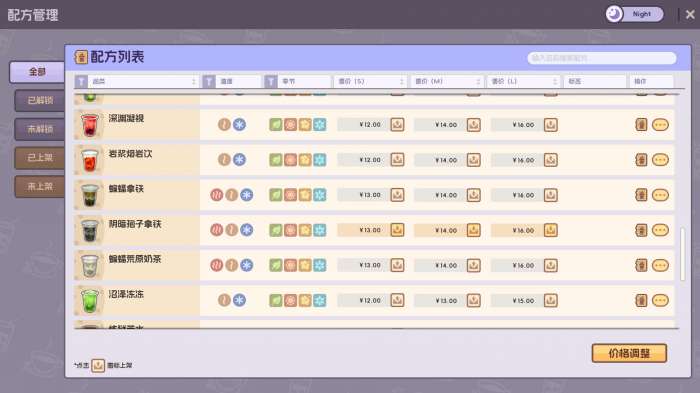Sort by the price (S) column arrows
700x393 pixels.
[x=402, y=82]
